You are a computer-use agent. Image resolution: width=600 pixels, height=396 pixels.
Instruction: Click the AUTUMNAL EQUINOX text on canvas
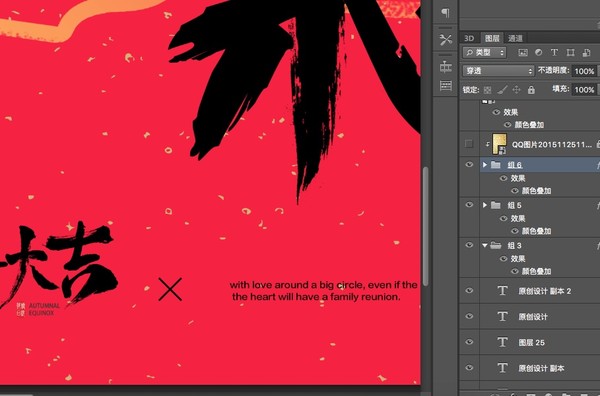pos(44,309)
